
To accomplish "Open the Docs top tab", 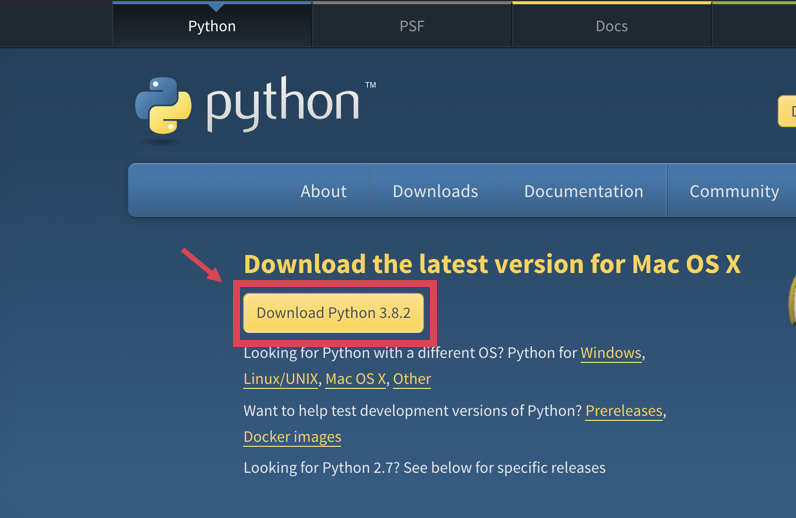I will (612, 26).
